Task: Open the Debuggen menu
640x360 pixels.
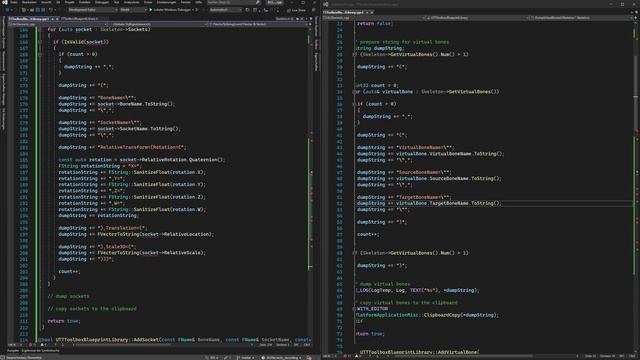Action: pos(102,2)
